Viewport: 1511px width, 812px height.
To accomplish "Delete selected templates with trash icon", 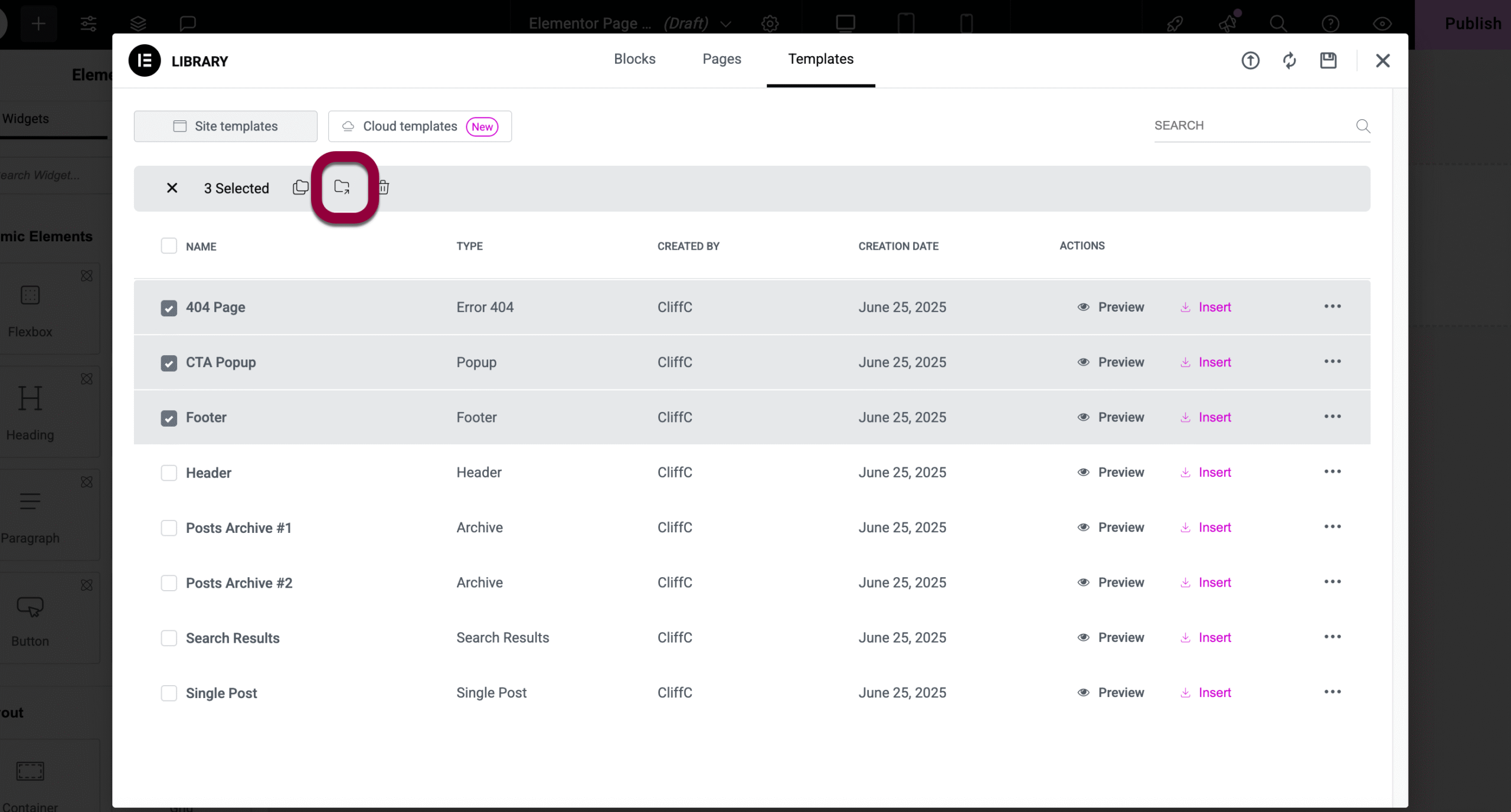I will click(383, 188).
